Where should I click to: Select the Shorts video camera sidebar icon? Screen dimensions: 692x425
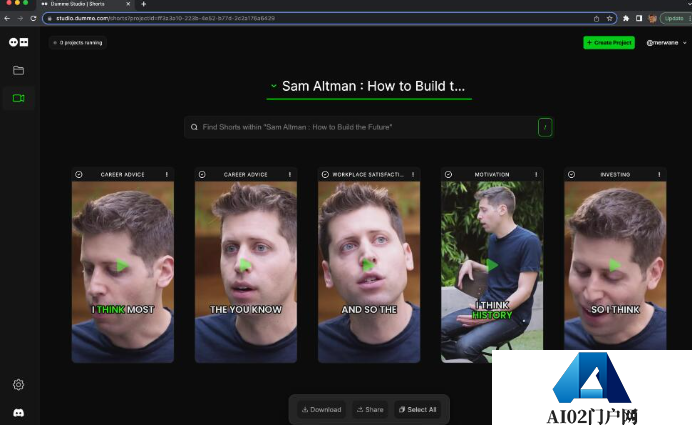pos(19,98)
